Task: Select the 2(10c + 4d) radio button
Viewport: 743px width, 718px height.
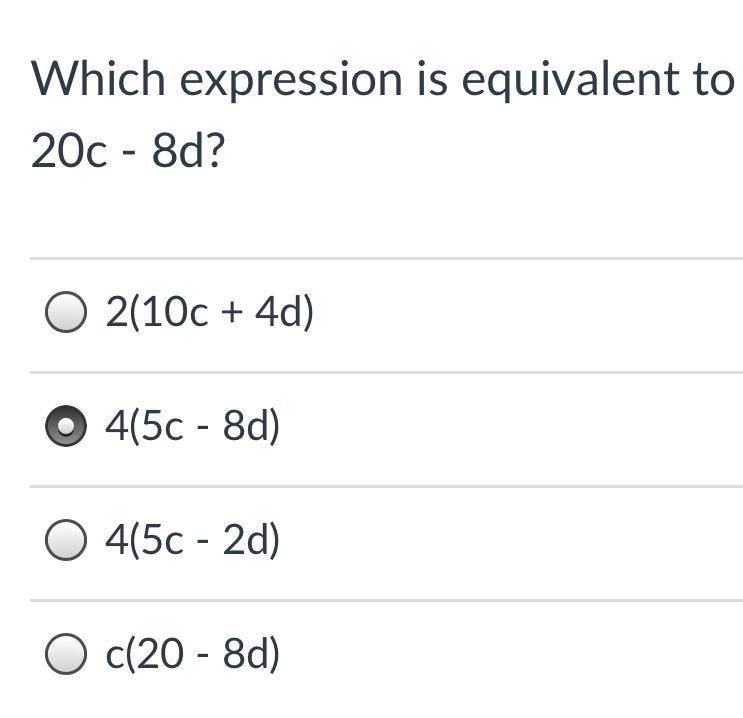Action: coord(66,312)
